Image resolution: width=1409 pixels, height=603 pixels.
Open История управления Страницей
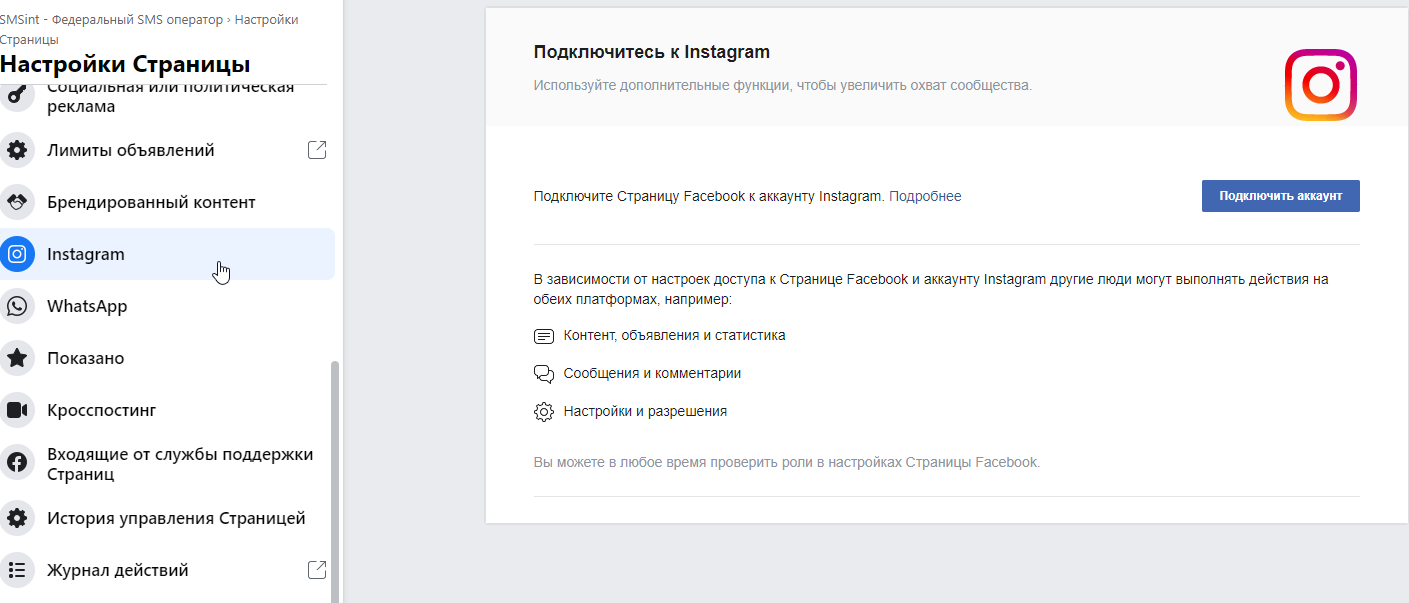pos(167,518)
